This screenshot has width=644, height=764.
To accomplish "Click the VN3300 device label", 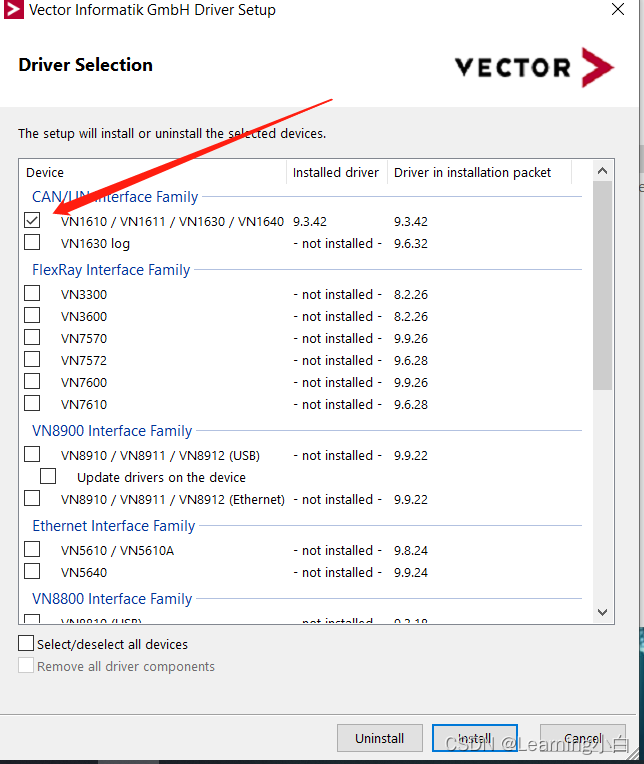I will tap(84, 295).
